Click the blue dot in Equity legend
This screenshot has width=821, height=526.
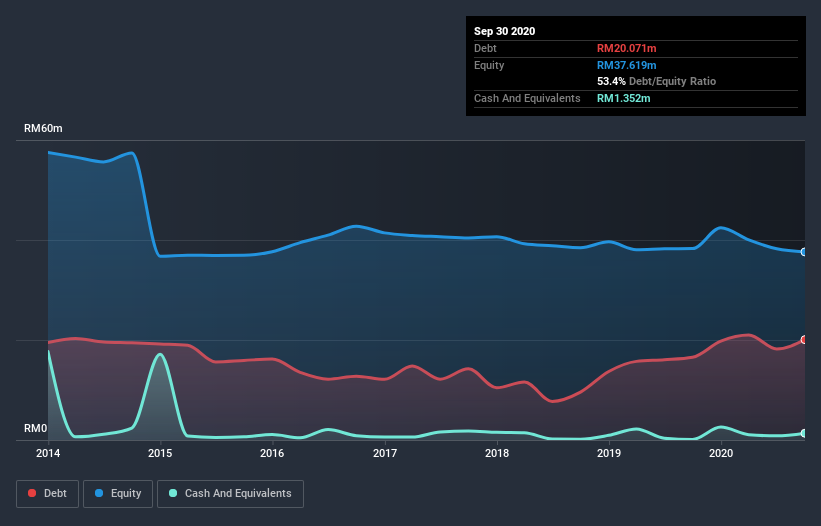point(99,493)
